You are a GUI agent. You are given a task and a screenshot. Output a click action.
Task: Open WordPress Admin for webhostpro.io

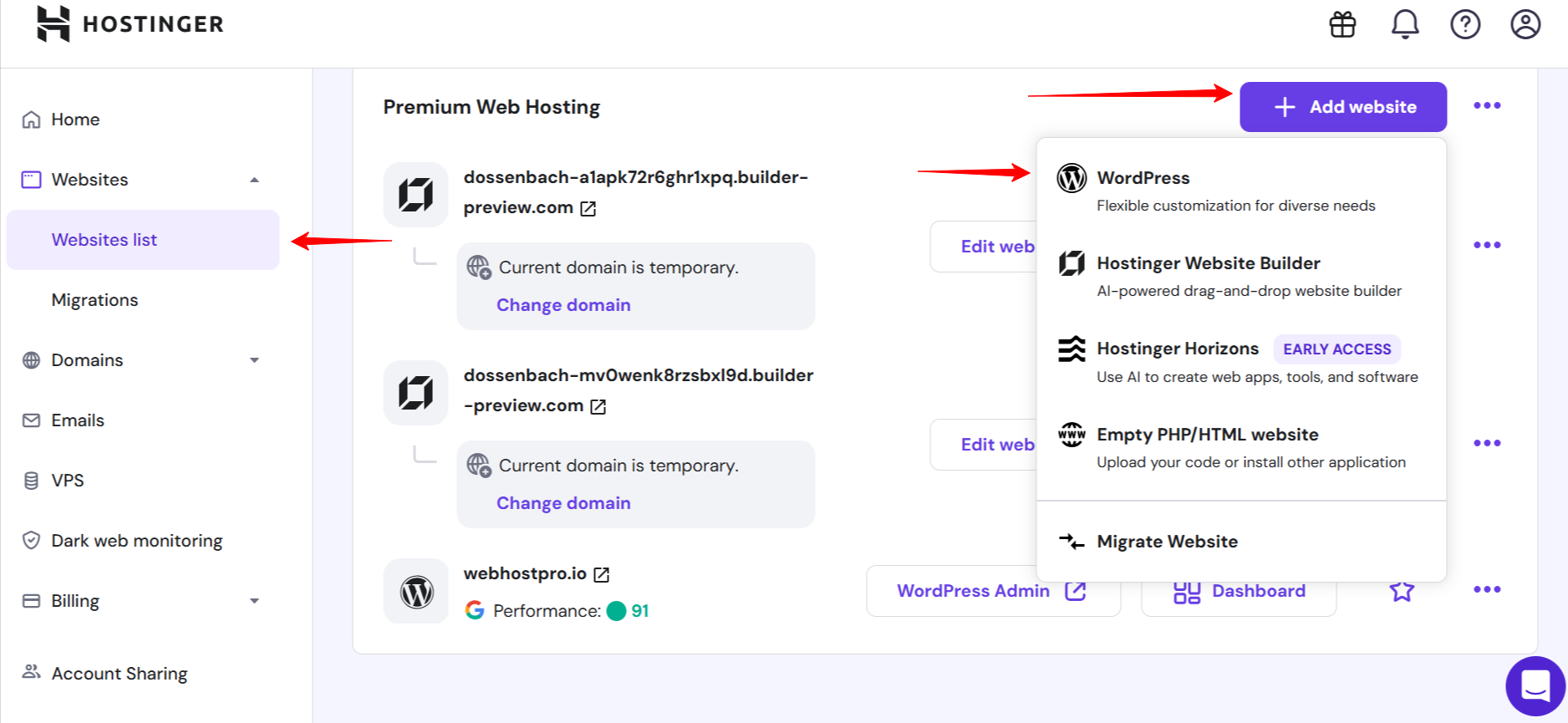[x=991, y=591]
